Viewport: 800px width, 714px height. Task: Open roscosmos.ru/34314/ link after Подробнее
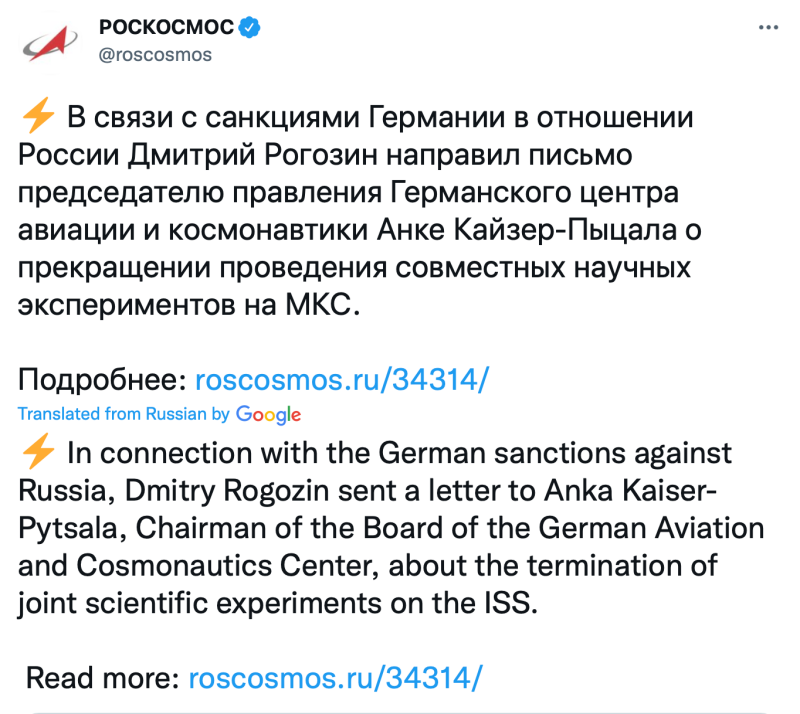coord(340,380)
